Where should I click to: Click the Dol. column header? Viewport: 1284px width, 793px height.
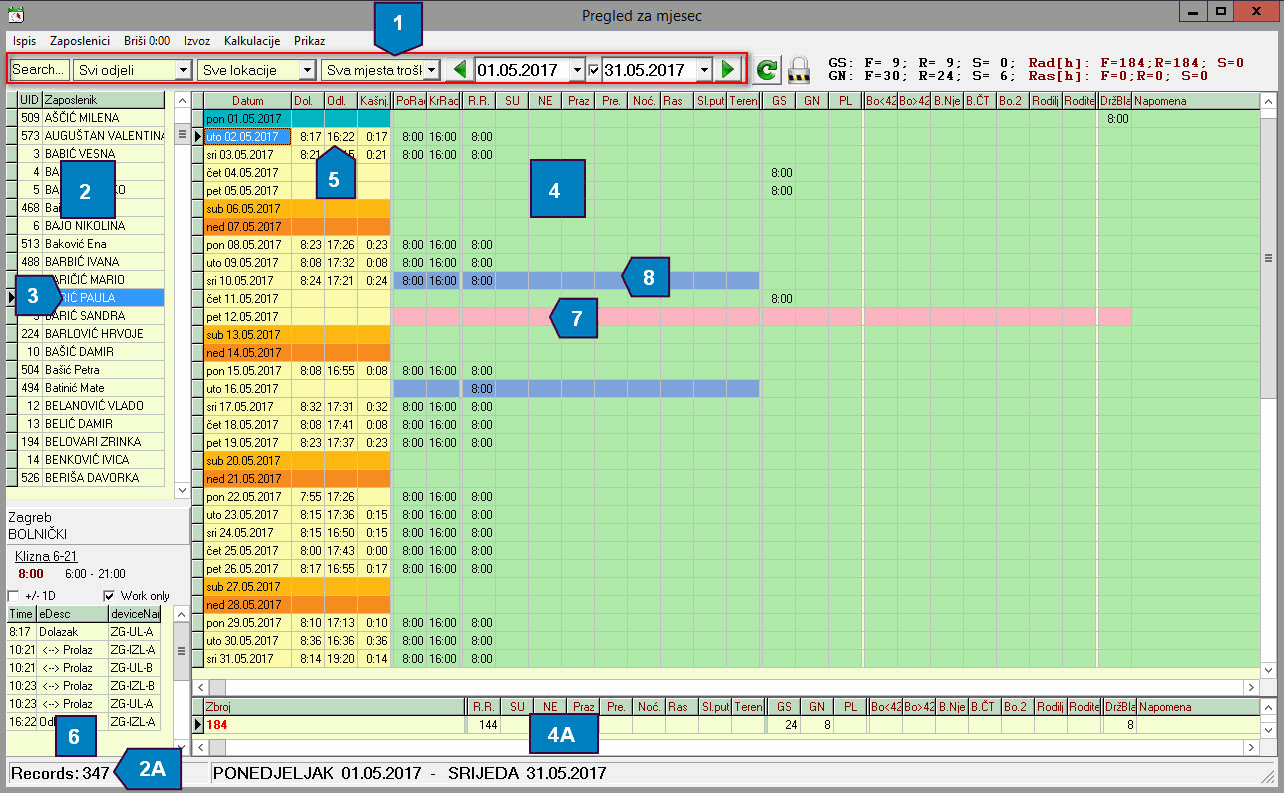click(x=308, y=101)
